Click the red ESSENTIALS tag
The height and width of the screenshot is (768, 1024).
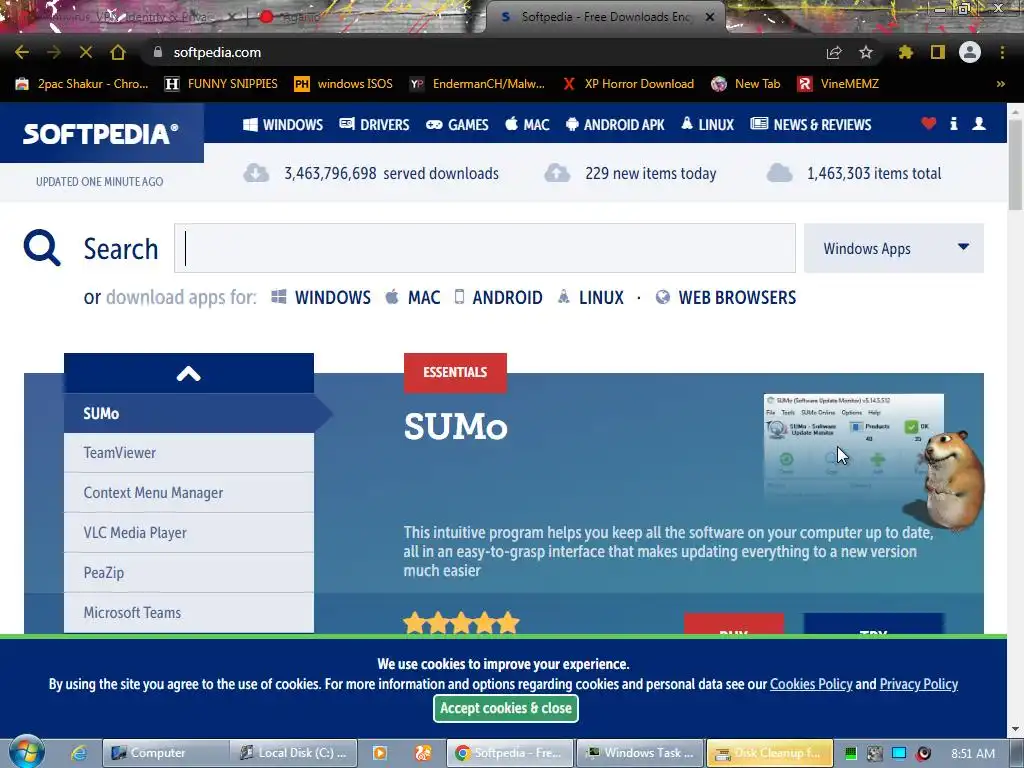click(x=455, y=373)
